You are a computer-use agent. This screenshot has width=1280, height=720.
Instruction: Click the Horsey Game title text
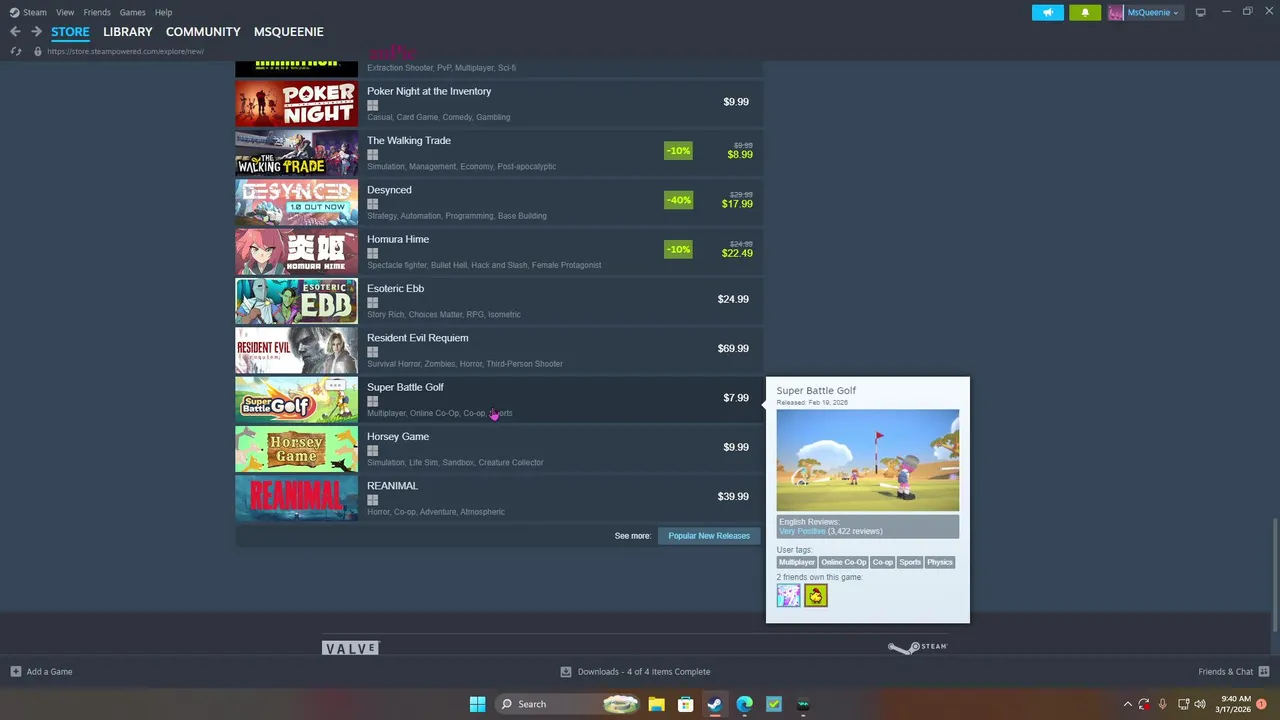click(x=398, y=436)
